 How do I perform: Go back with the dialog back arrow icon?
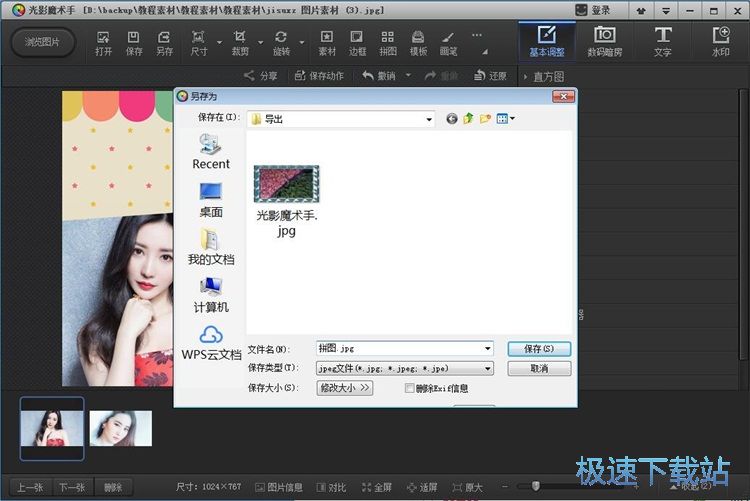452,119
